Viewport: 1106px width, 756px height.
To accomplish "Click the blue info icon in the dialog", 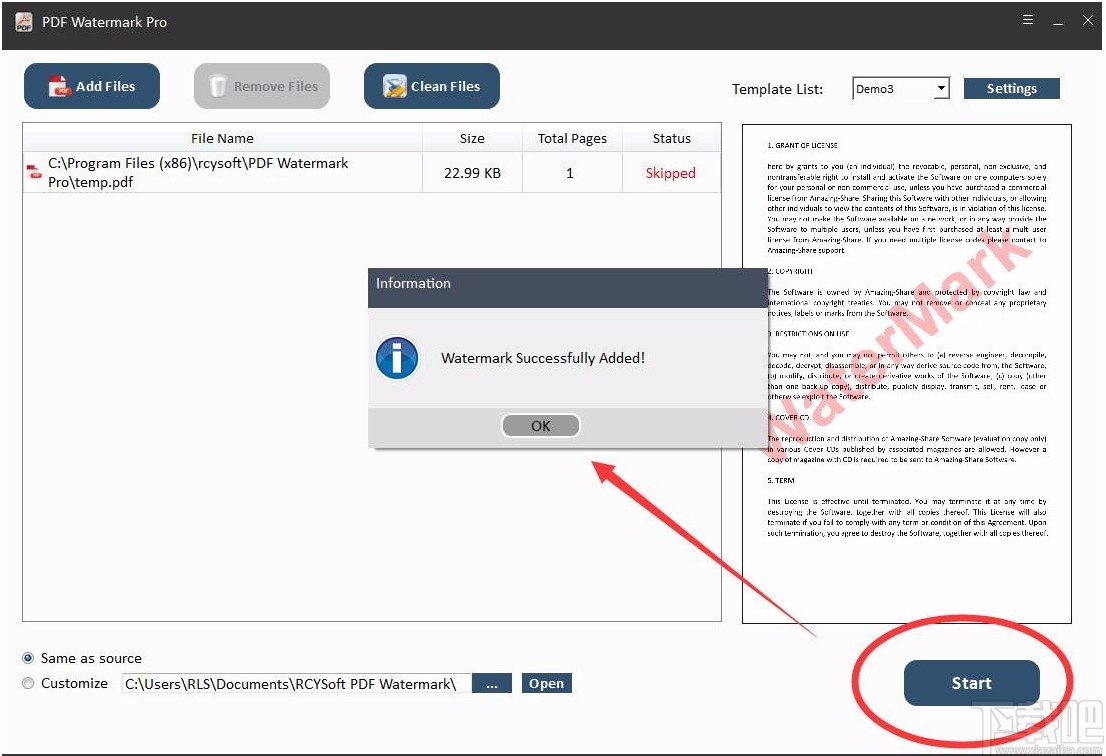I will coord(396,358).
